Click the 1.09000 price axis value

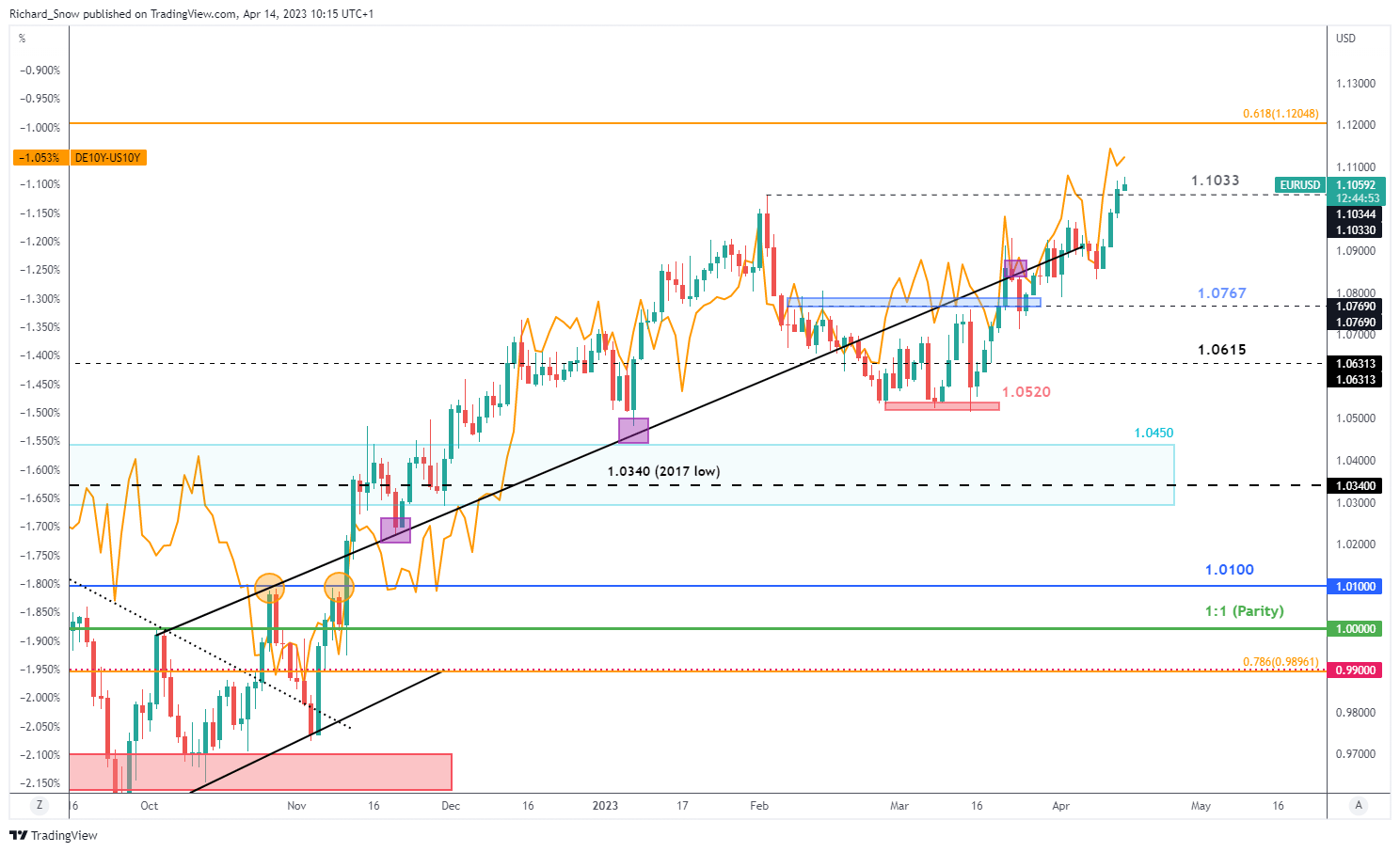click(x=1356, y=251)
